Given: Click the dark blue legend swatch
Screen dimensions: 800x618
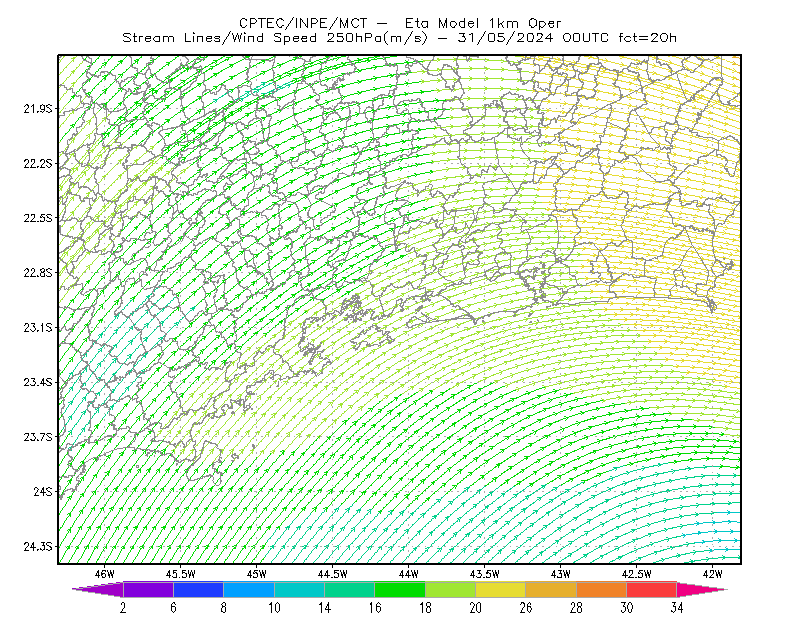Looking at the screenshot, I should pos(198,589).
